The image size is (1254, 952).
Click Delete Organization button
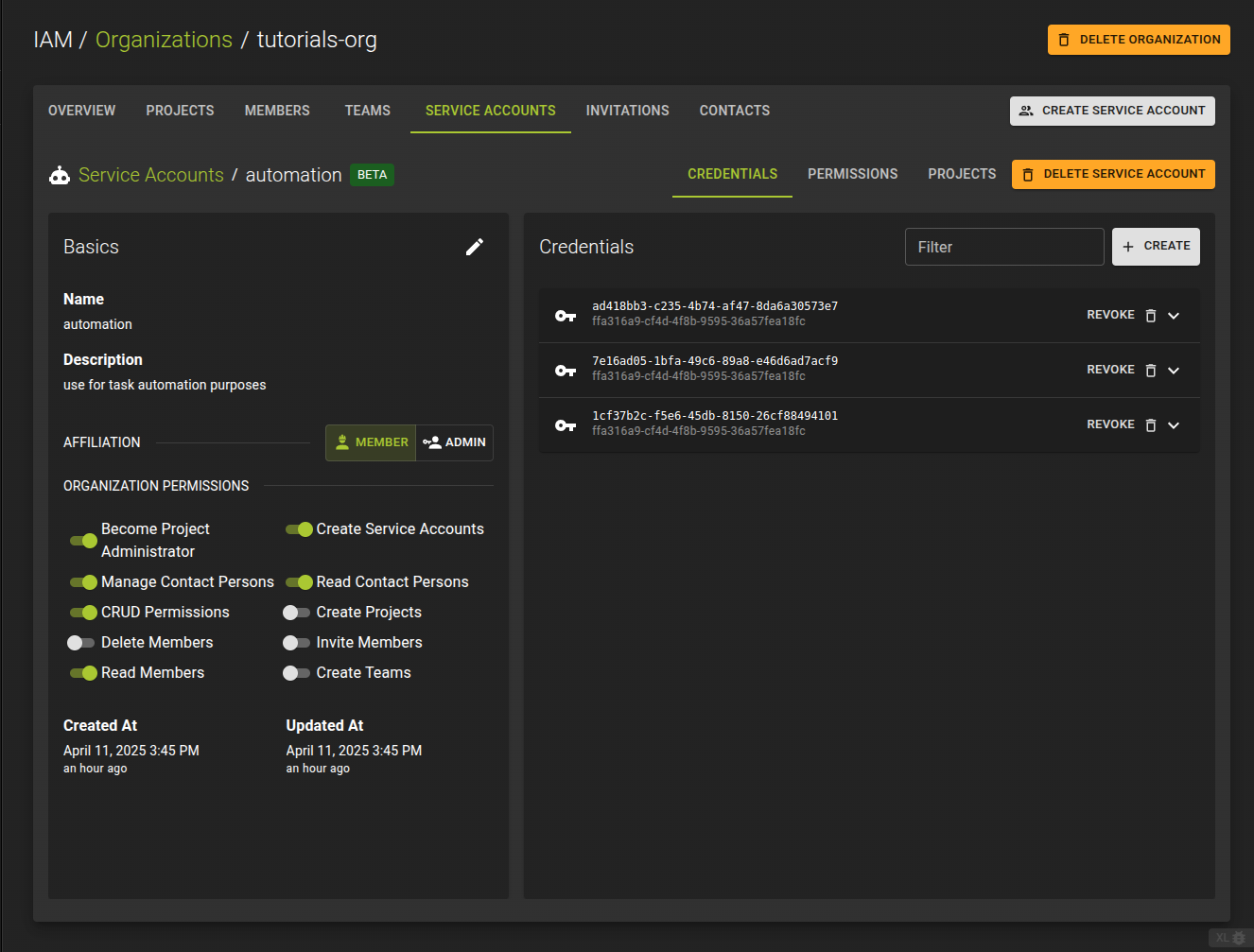(1139, 40)
